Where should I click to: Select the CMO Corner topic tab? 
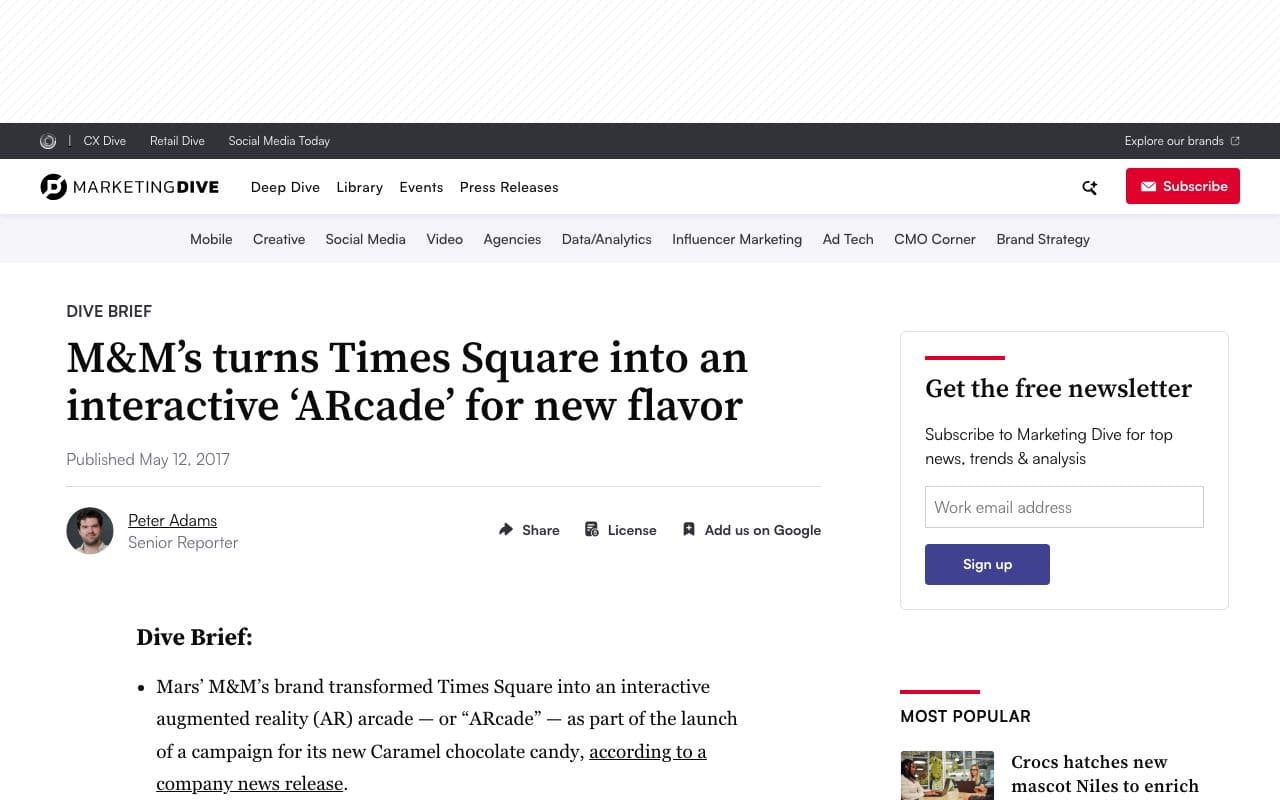(x=935, y=239)
